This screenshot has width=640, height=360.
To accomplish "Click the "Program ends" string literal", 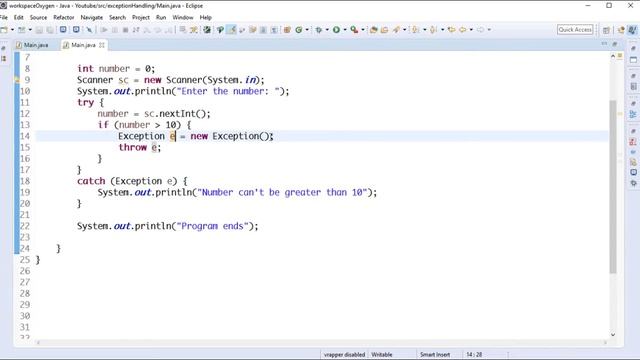I will 212,226.
